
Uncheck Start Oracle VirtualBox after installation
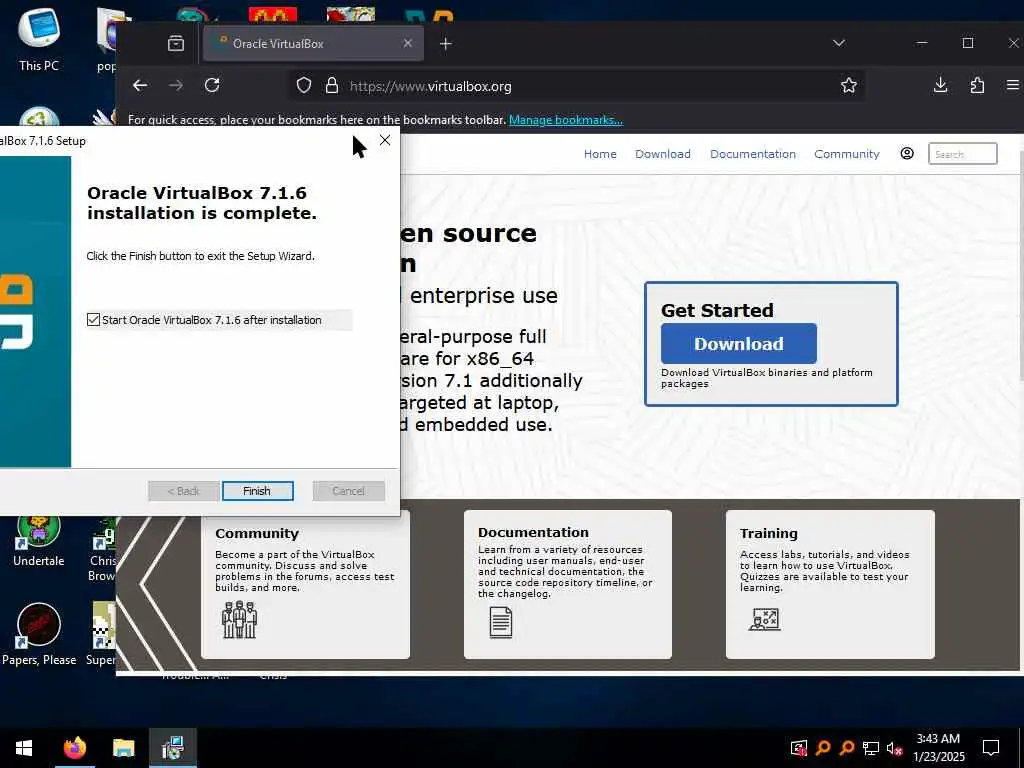pyautogui.click(x=93, y=319)
